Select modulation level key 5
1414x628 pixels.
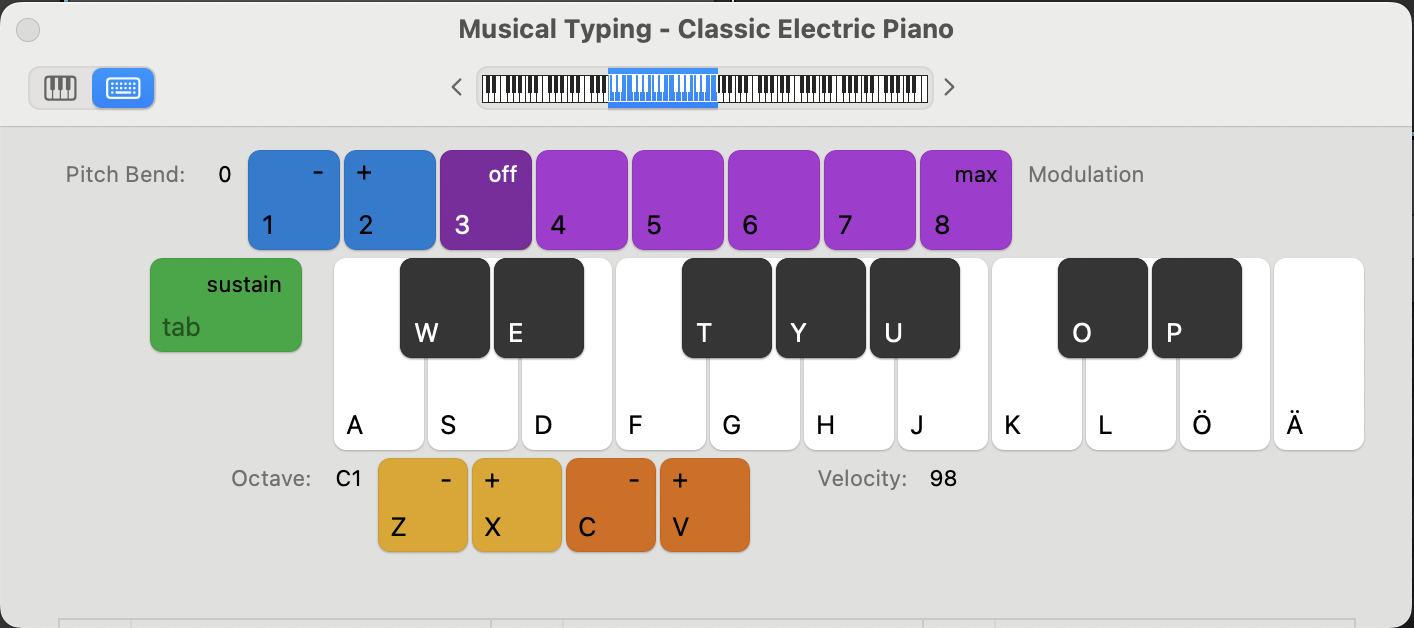677,199
